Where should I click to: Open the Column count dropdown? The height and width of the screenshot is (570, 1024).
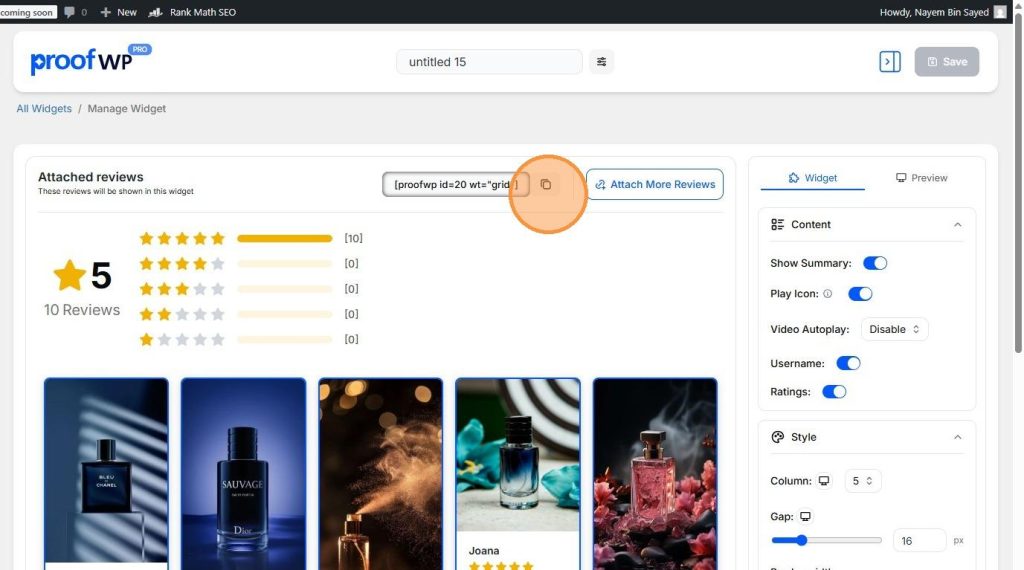point(862,481)
